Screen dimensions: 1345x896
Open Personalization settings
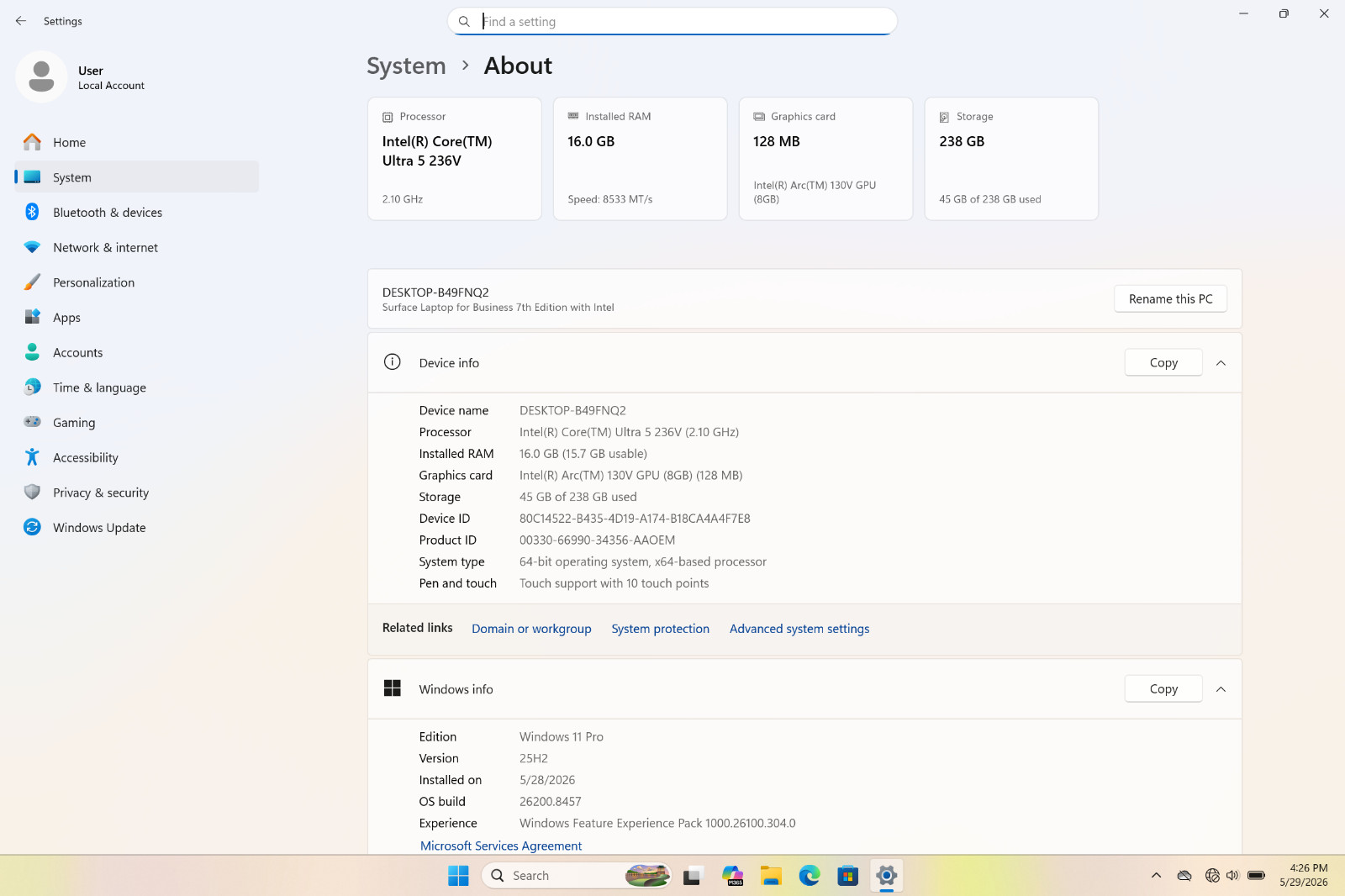[x=137, y=282]
